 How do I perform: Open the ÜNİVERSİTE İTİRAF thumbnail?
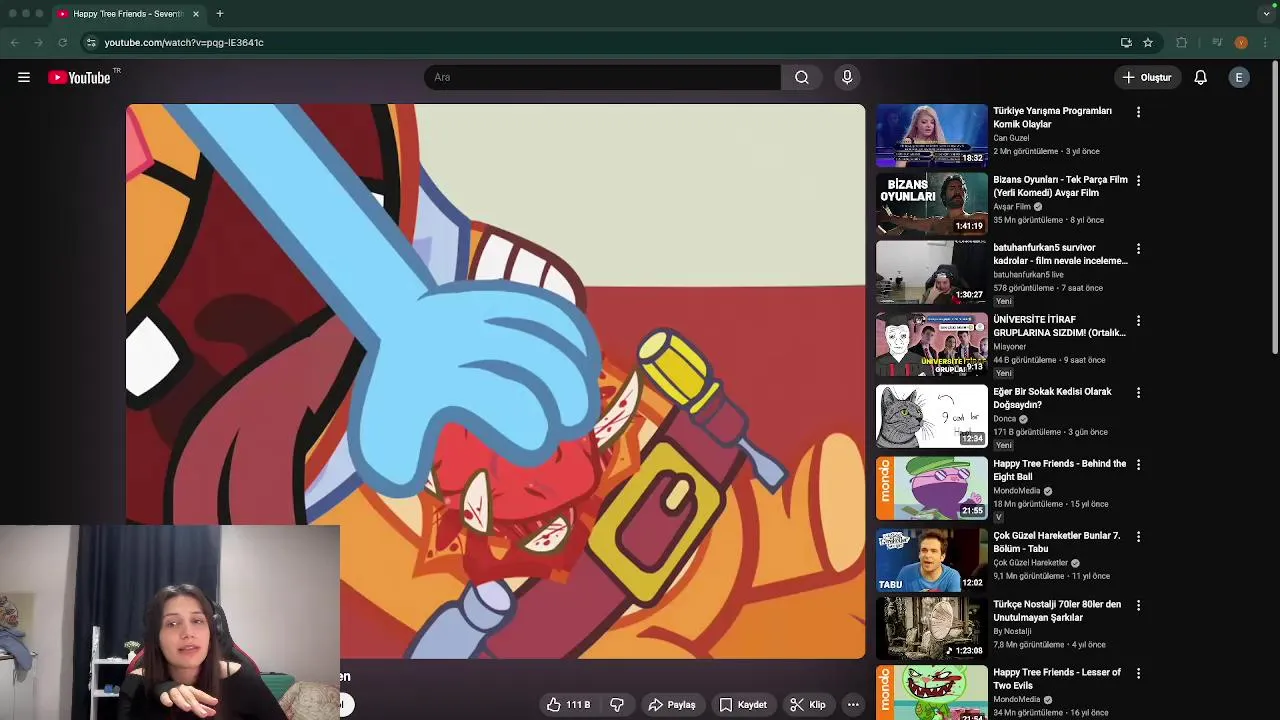click(x=932, y=344)
